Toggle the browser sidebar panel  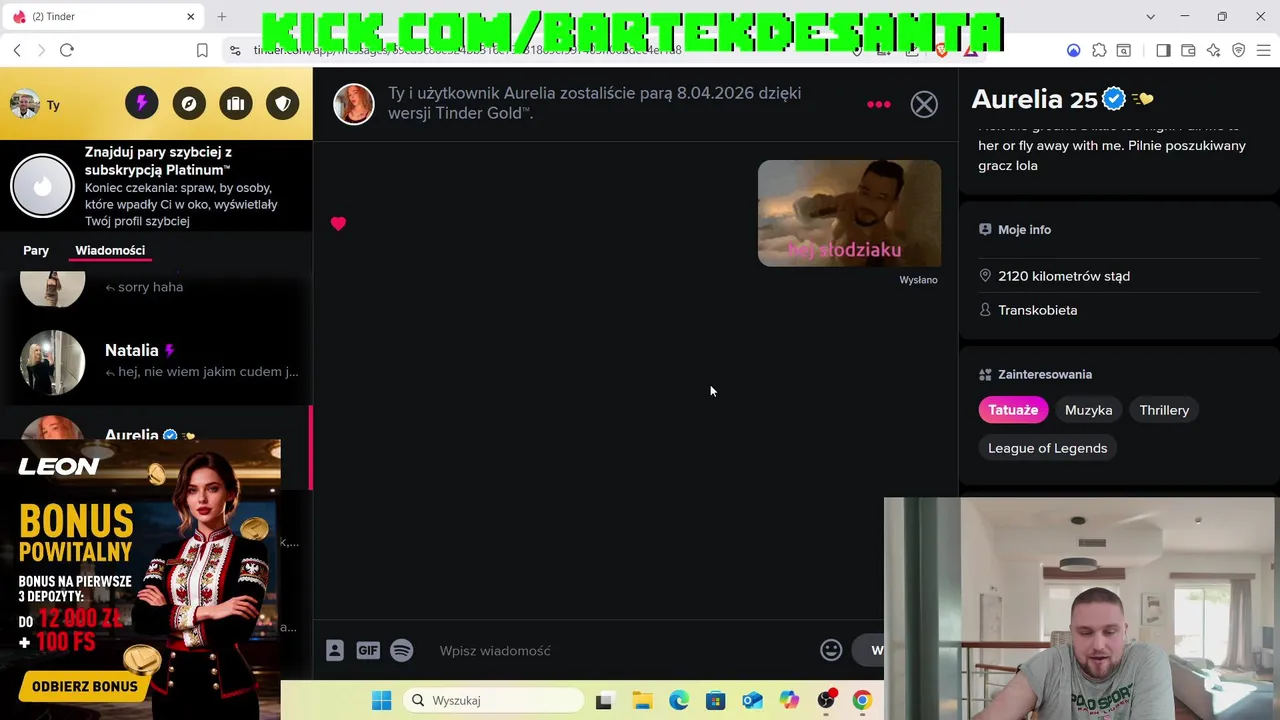pos(1163,50)
